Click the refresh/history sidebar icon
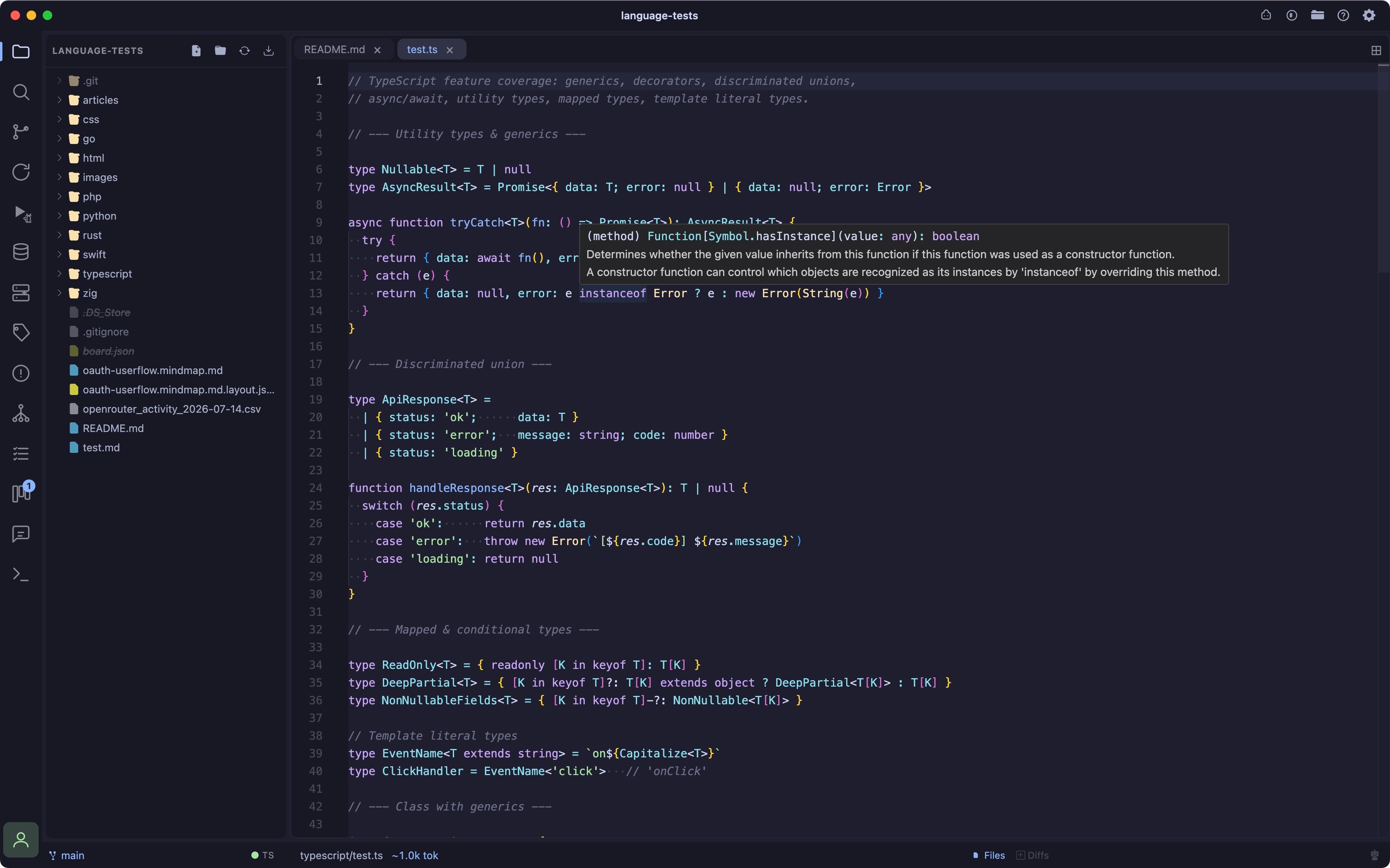The image size is (1390, 868). coord(21,172)
